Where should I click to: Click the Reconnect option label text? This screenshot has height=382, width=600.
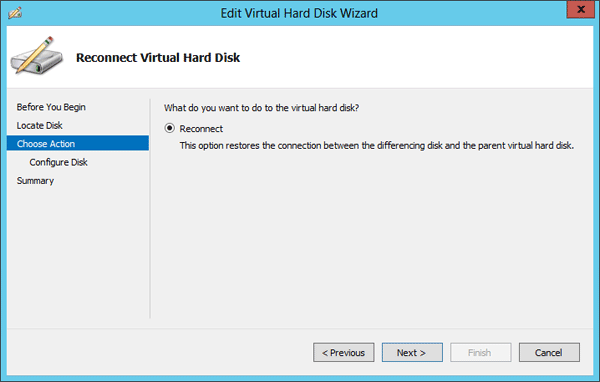coord(201,129)
